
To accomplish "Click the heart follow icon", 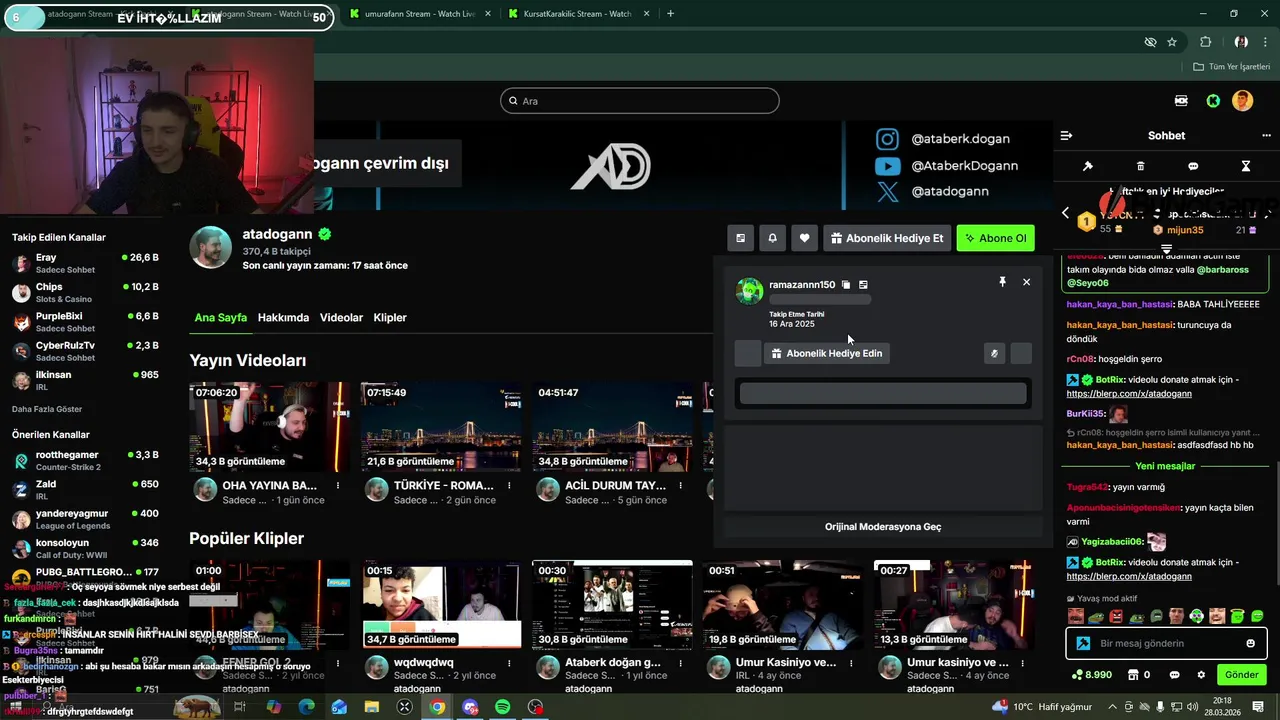I will pyautogui.click(x=804, y=238).
